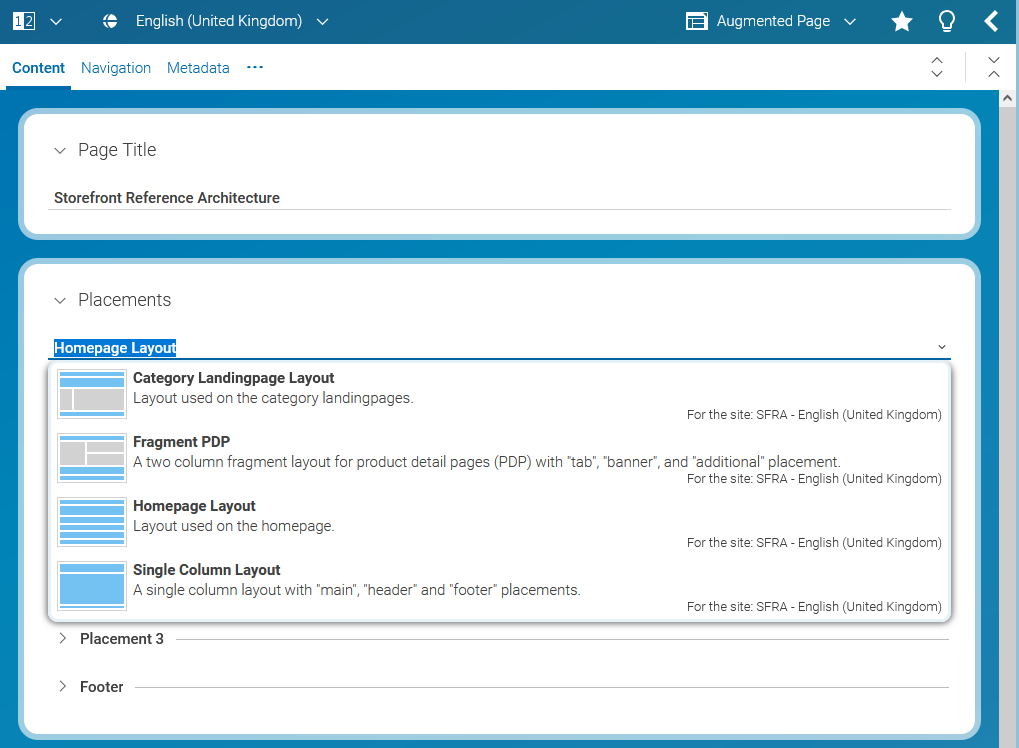Expand the Placement 3 section
The image size is (1019, 748).
click(62, 638)
